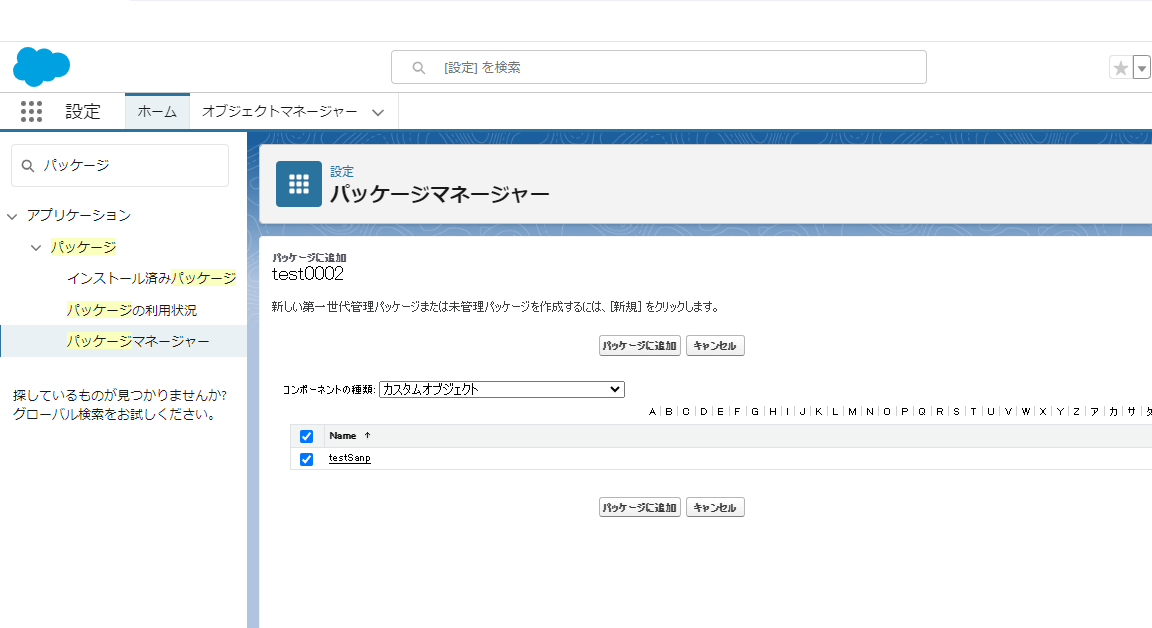Viewport: 1152px width, 628px height.
Task: Click the magnifier icon in the 設定 search bar
Action: click(x=418, y=67)
